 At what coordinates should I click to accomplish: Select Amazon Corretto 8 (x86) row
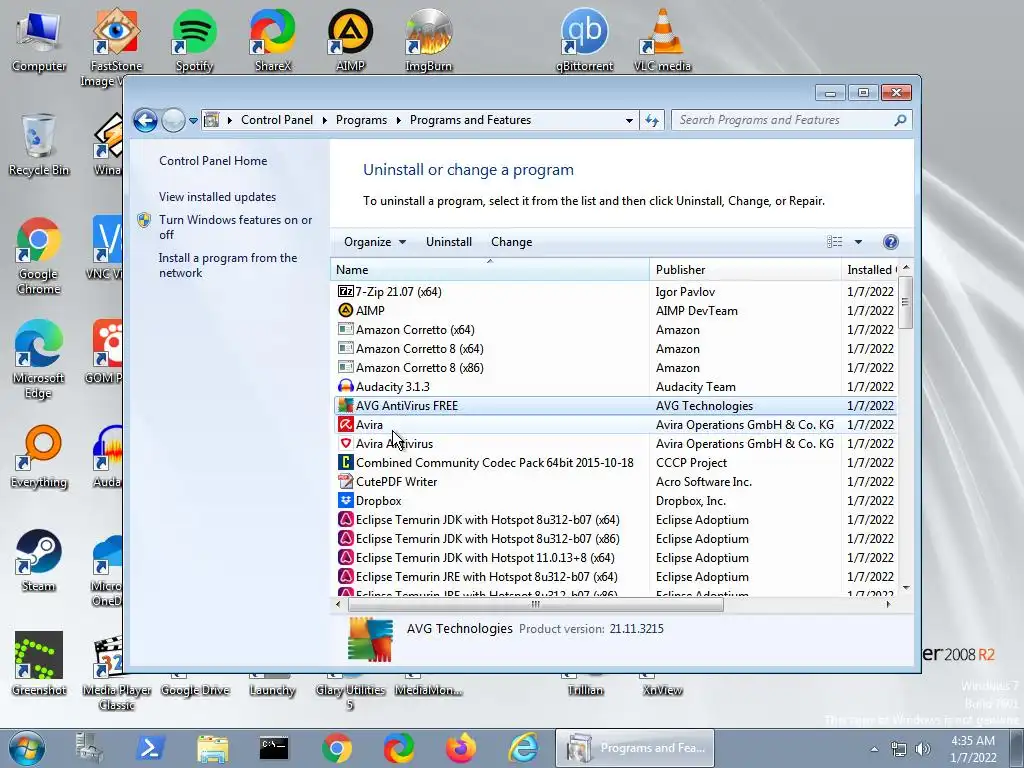point(615,368)
